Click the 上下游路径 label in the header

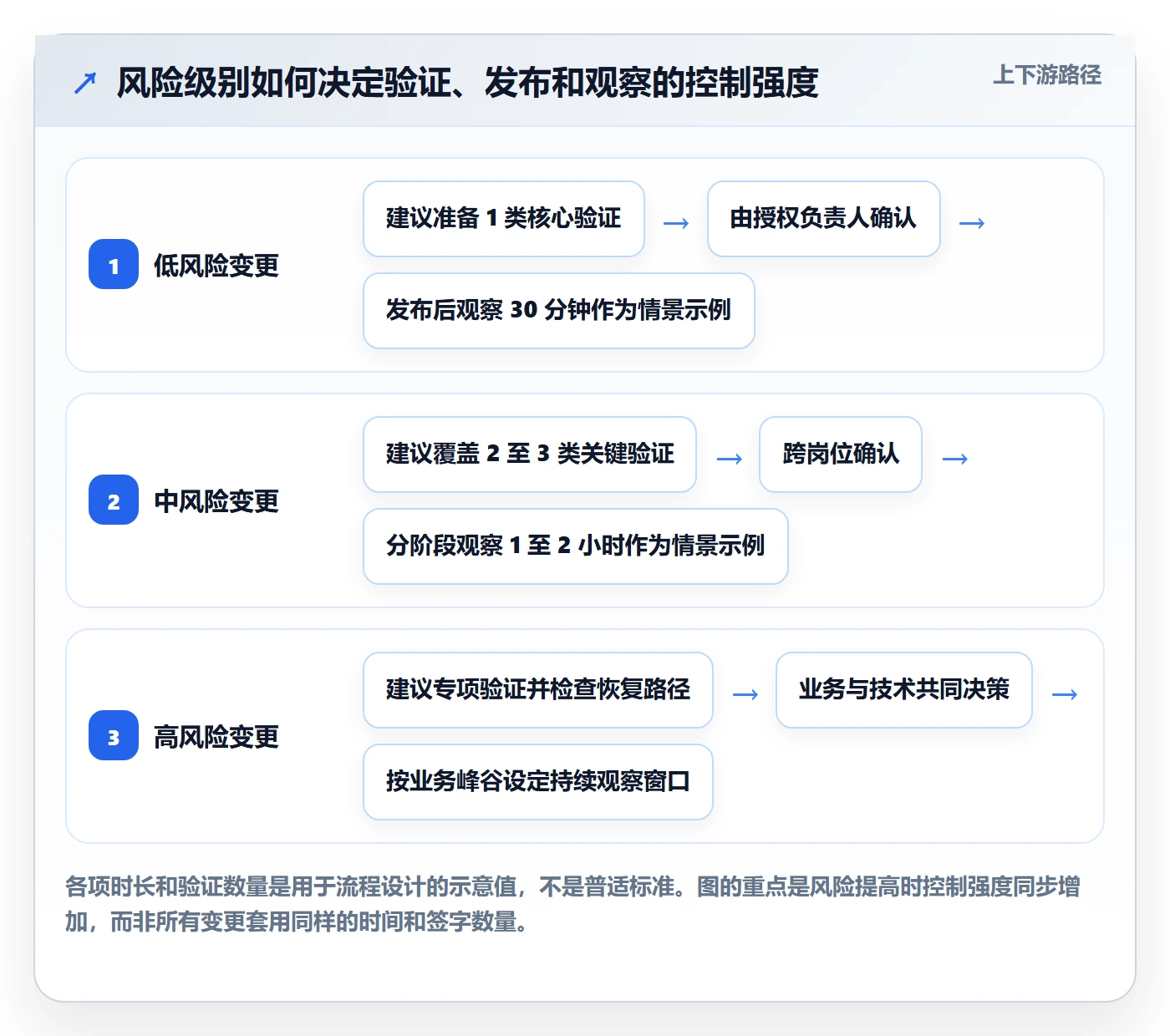(1047, 75)
